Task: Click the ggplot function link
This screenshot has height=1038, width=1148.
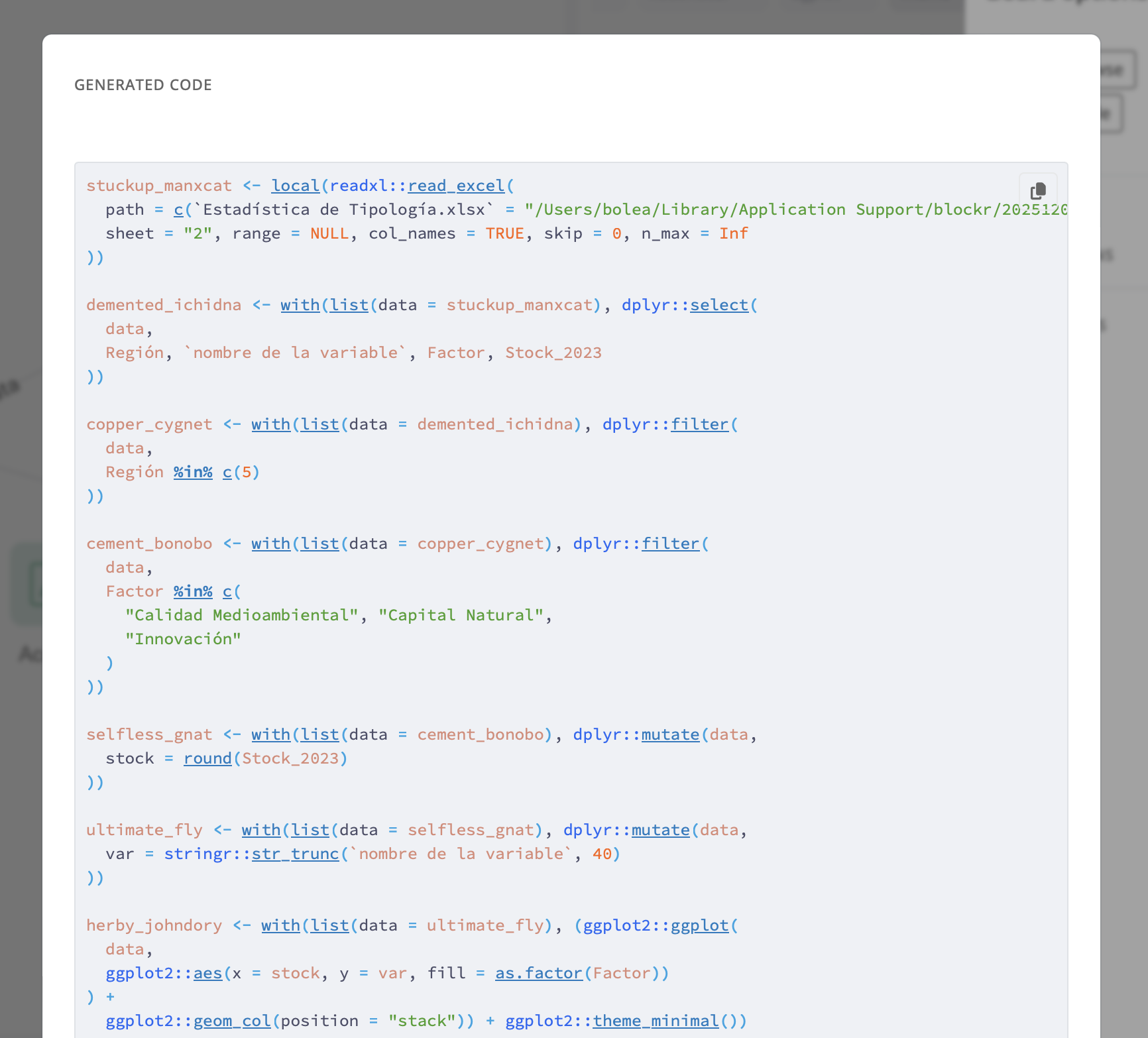Action: point(699,925)
